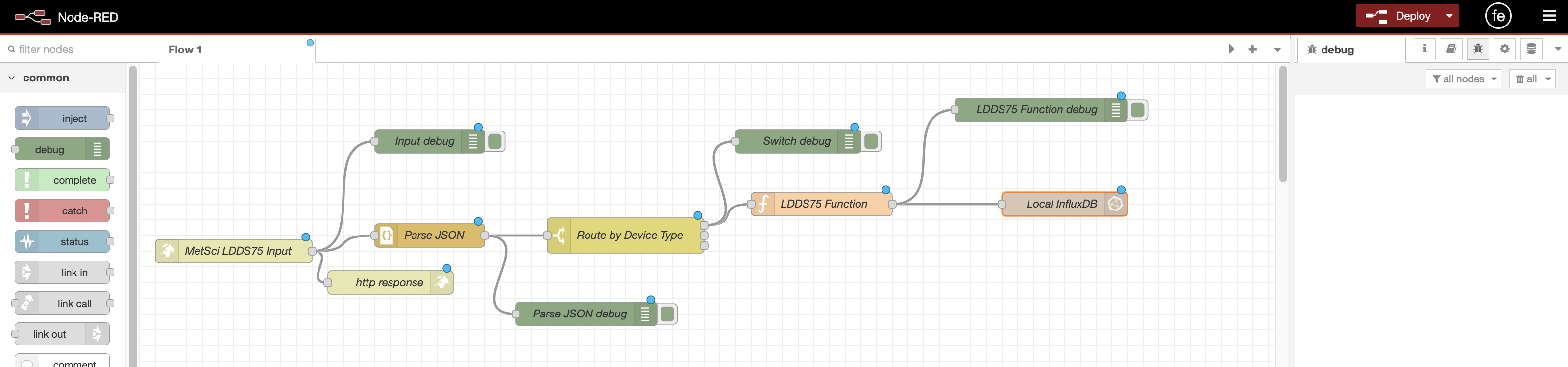Click the debug sidebar tab
1568x367 pixels.
(x=1351, y=50)
